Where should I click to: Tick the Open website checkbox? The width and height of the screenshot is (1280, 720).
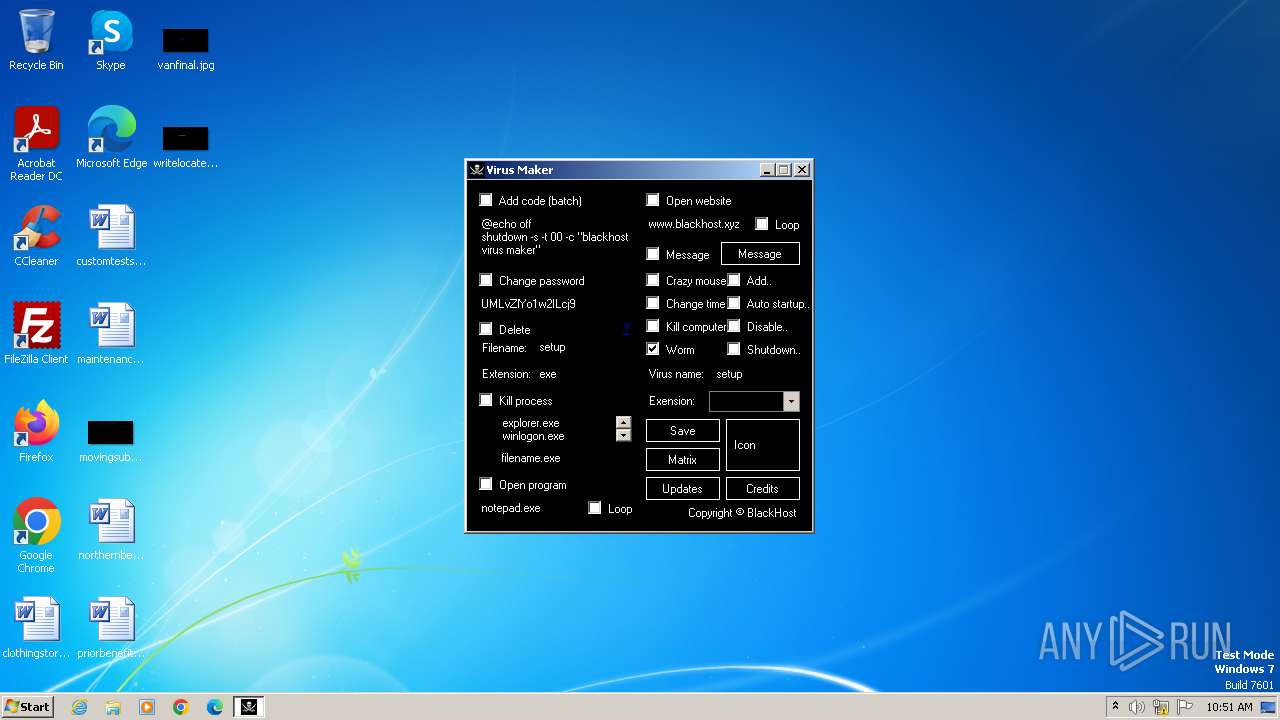coord(653,200)
